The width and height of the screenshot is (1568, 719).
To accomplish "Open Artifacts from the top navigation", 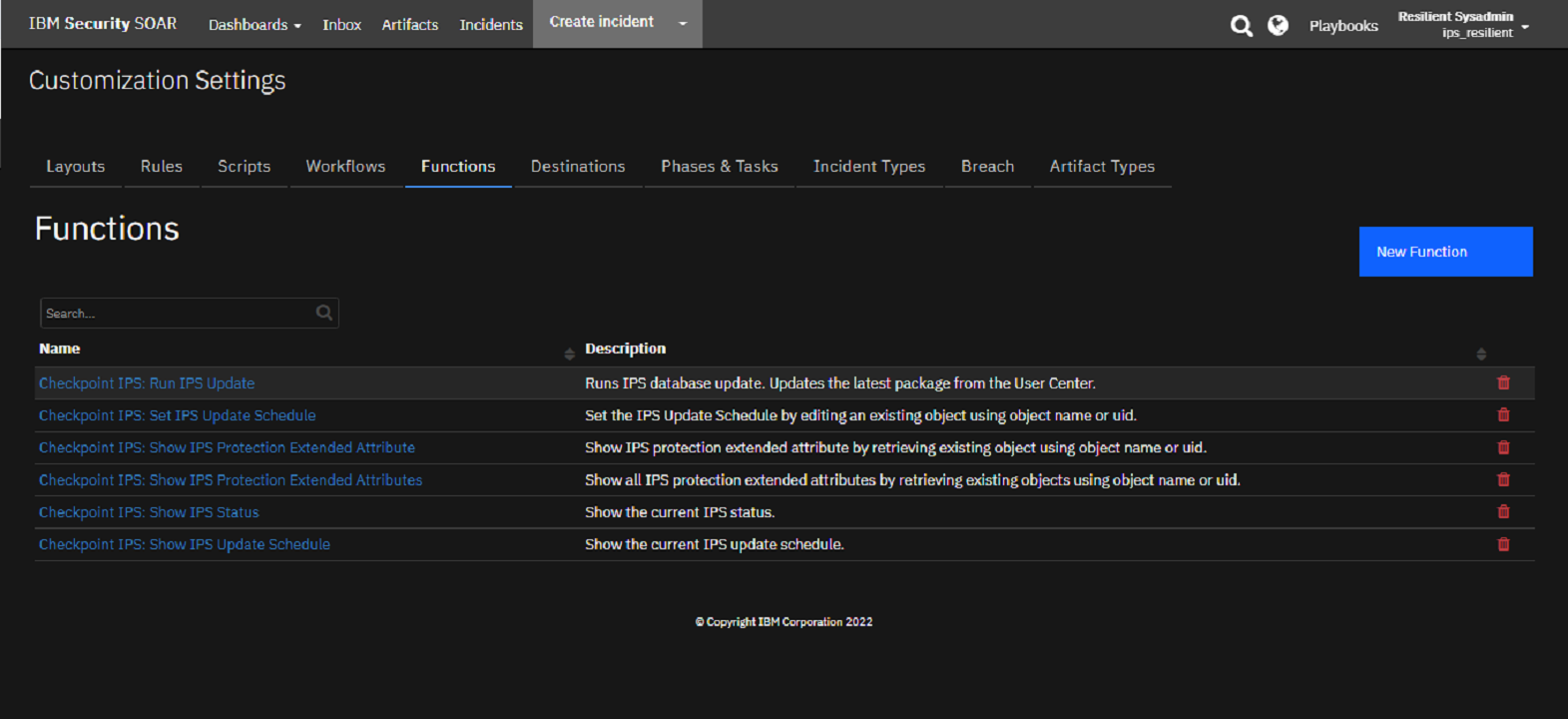I will coord(410,25).
